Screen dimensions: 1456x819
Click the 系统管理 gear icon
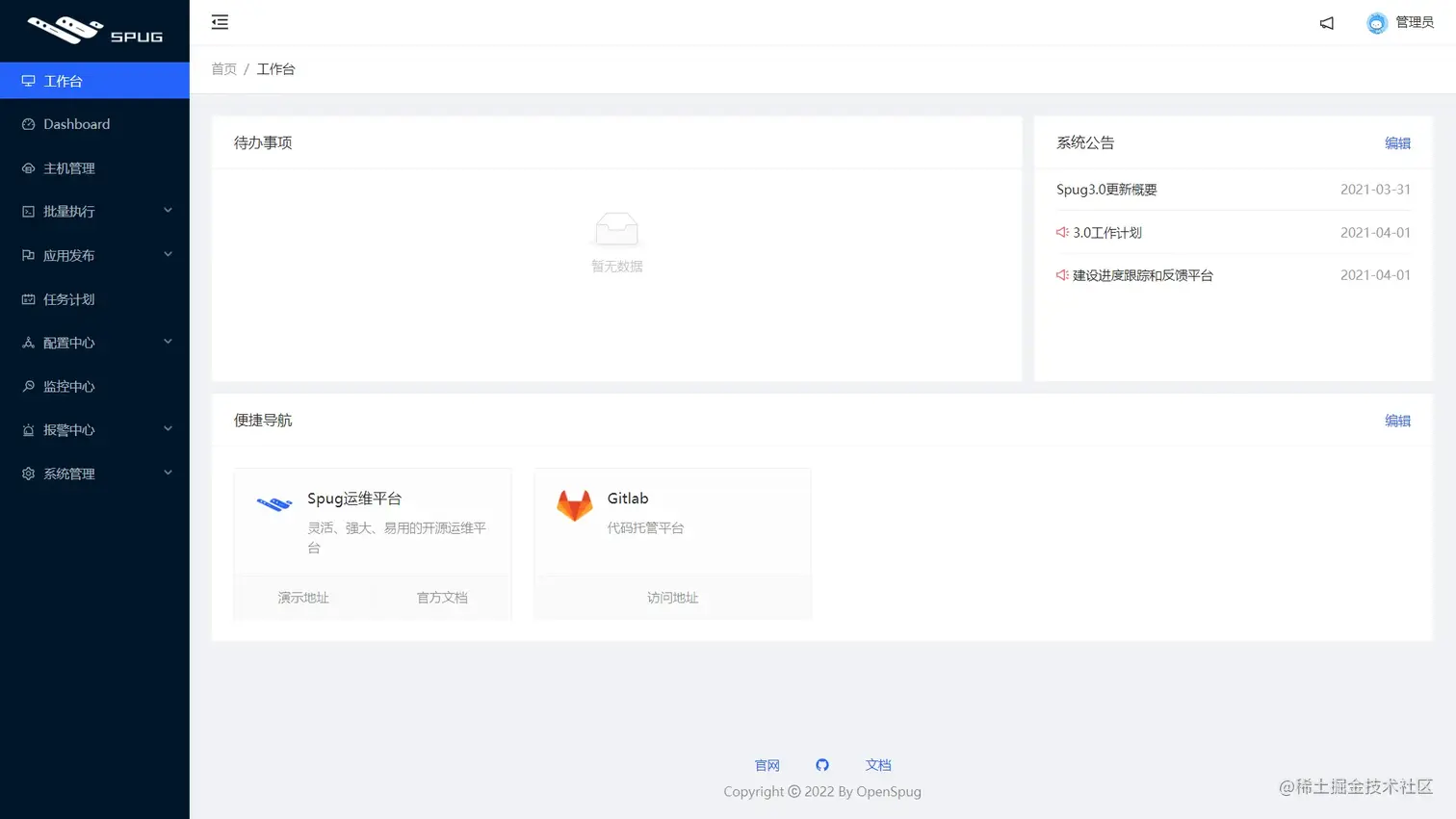(x=28, y=473)
